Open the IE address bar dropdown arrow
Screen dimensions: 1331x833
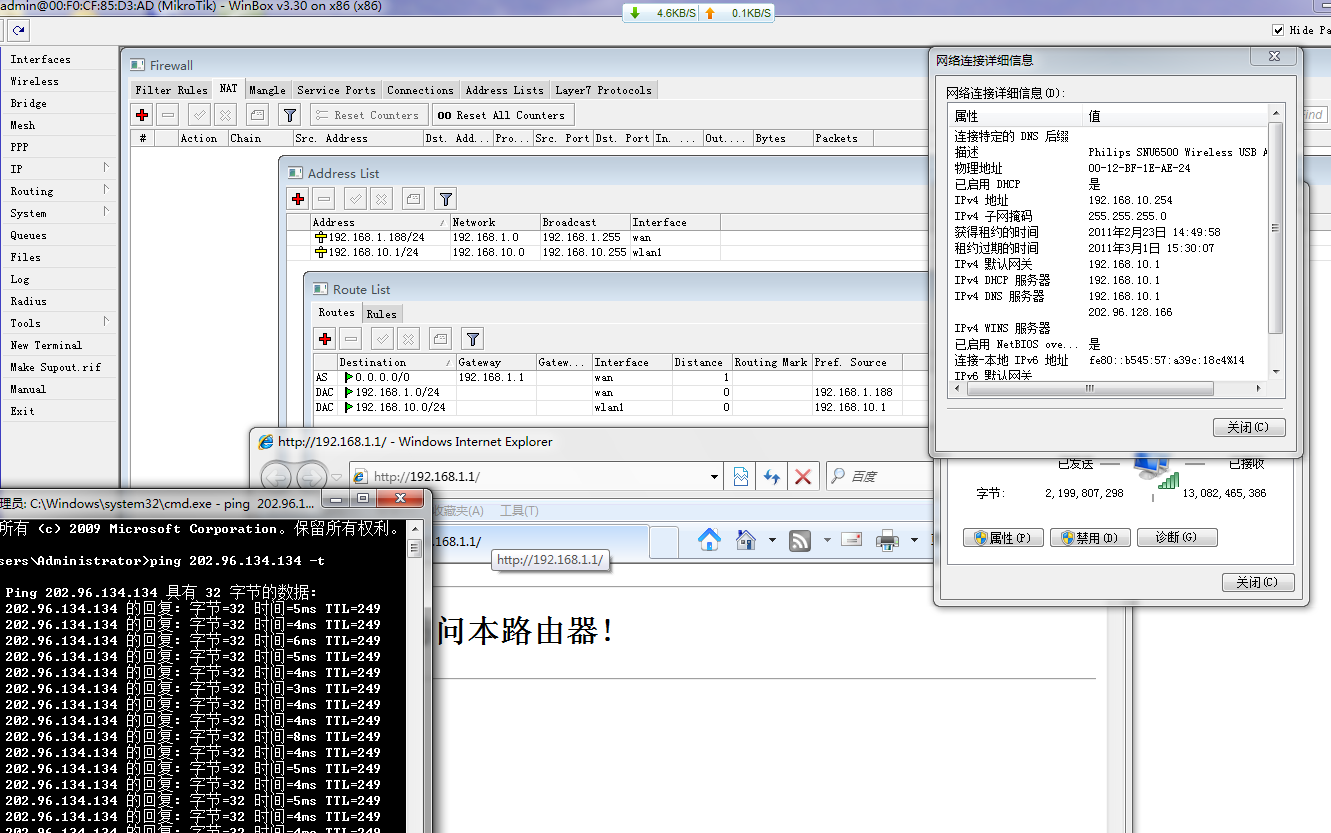[x=714, y=477]
